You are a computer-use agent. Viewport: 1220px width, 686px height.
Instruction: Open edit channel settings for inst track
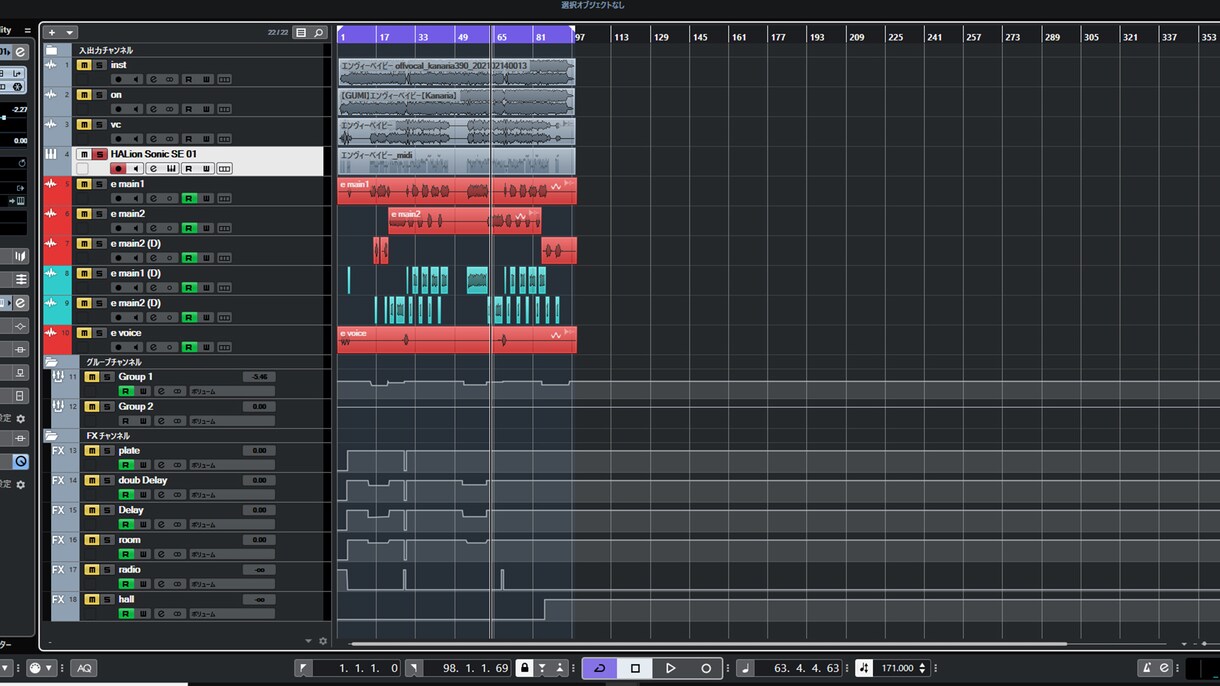point(154,79)
